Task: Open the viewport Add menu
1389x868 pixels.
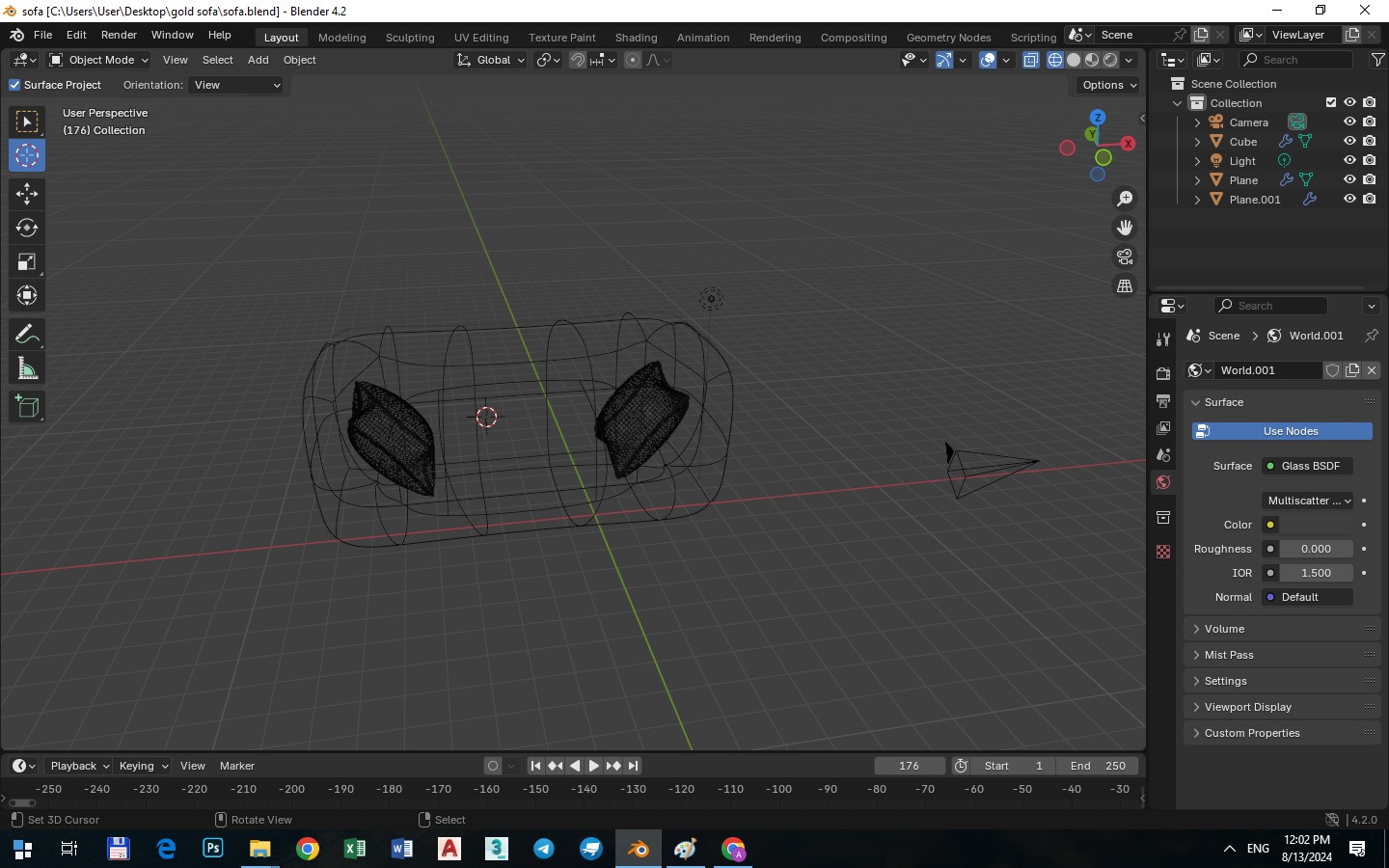Action: click(259, 60)
